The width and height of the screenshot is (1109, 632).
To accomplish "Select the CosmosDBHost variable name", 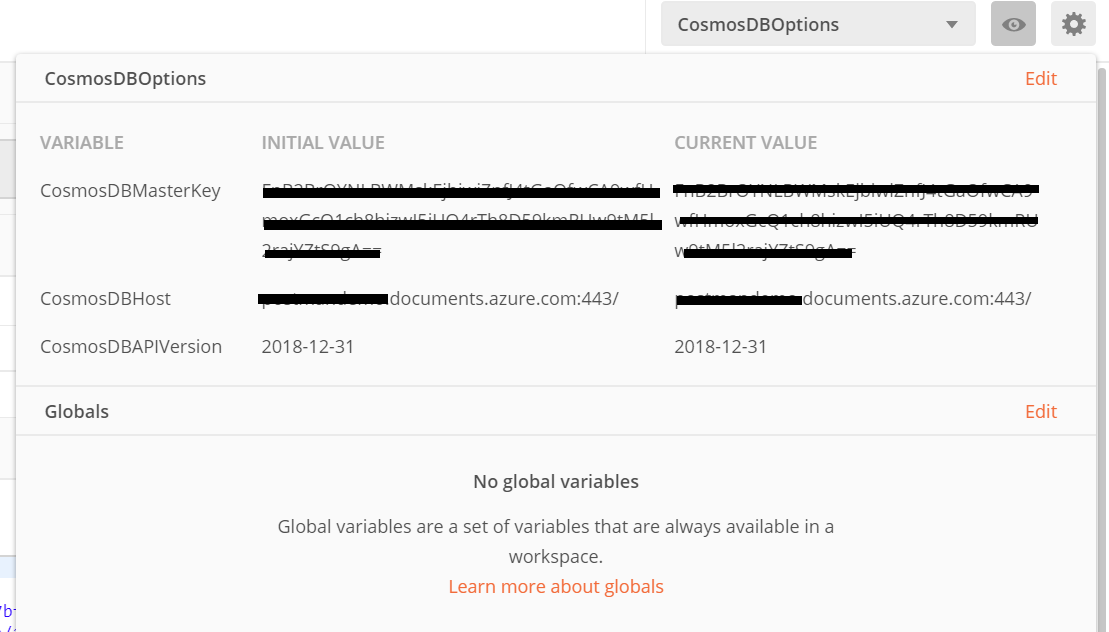I will [105, 298].
